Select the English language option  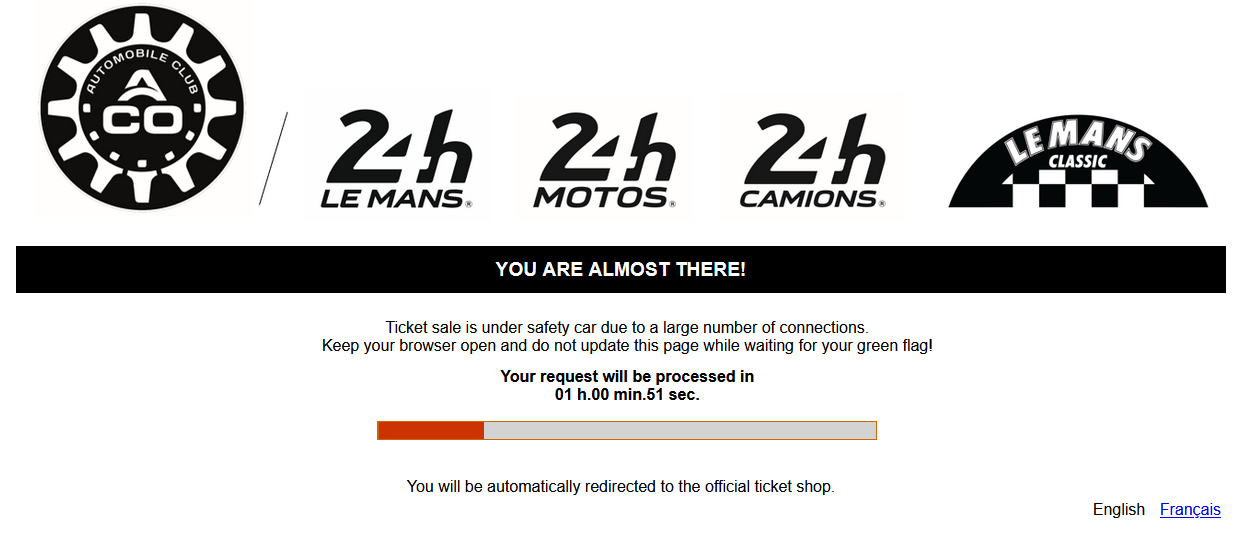(x=1118, y=510)
